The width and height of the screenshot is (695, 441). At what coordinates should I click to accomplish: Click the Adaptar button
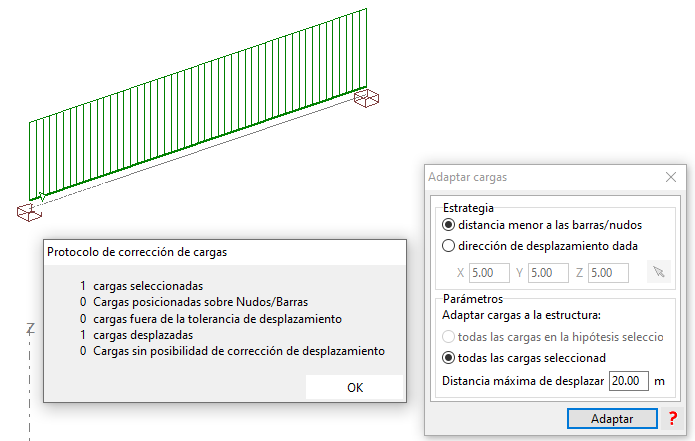coord(612,418)
